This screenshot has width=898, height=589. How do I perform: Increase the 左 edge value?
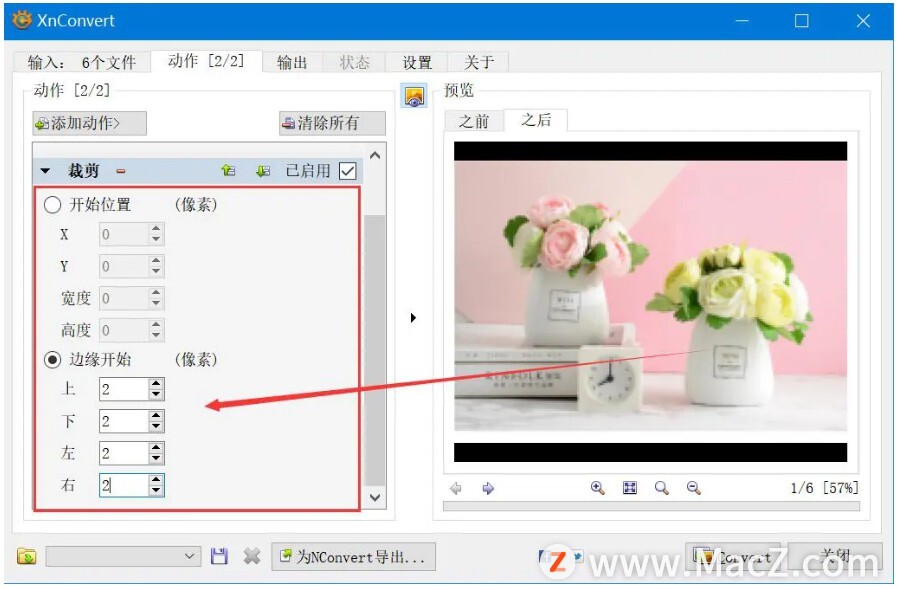156,448
